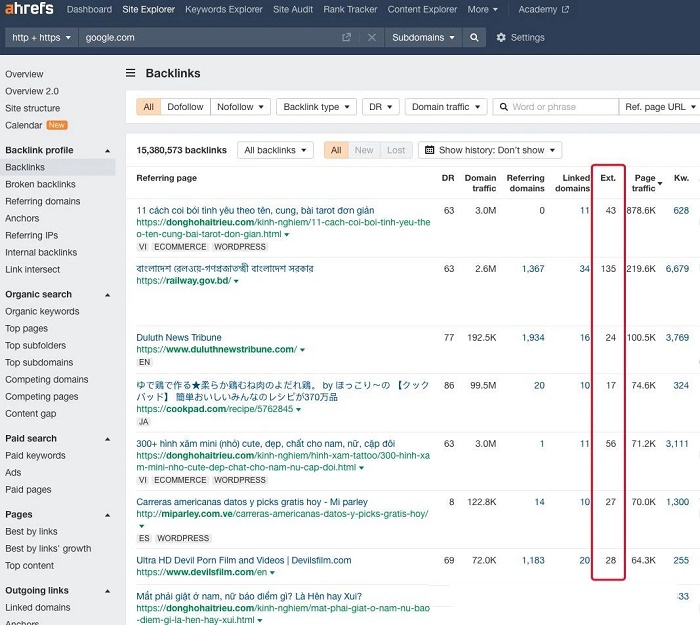Open Site structure in sidebar
Image resolution: width=700 pixels, height=625 pixels.
[x=33, y=108]
